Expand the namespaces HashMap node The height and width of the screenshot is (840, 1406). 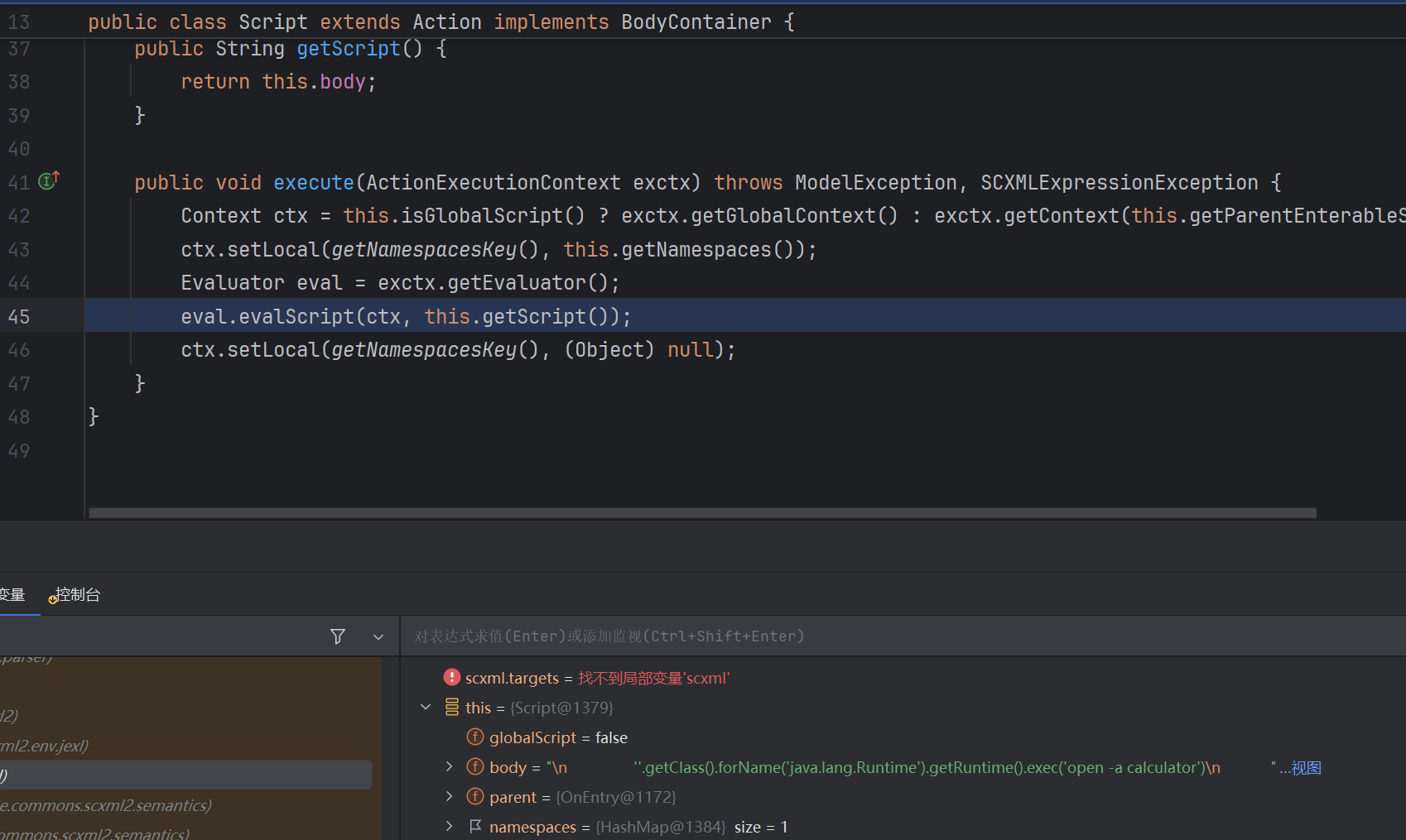pos(449,827)
